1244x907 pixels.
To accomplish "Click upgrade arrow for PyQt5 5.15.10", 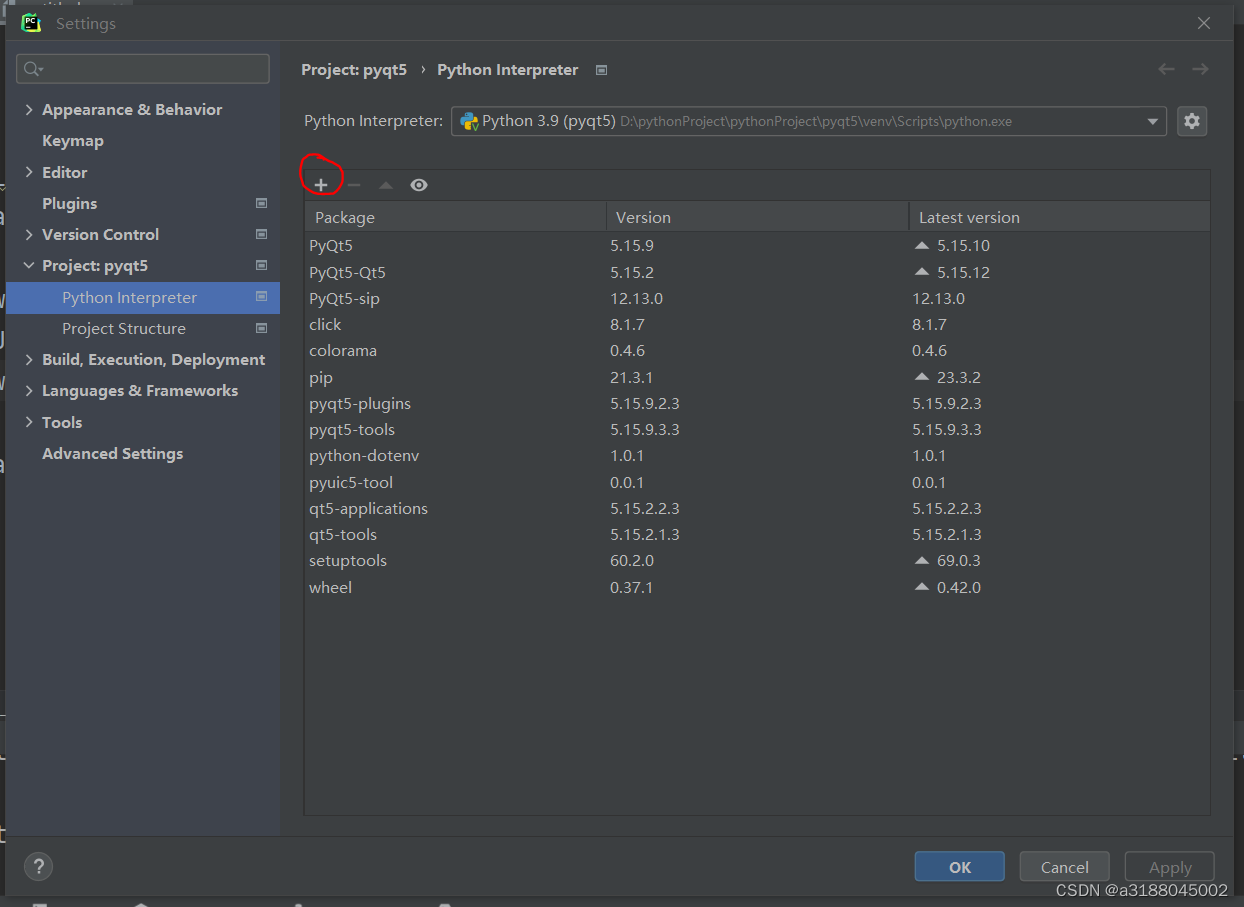I will pyautogui.click(x=922, y=245).
